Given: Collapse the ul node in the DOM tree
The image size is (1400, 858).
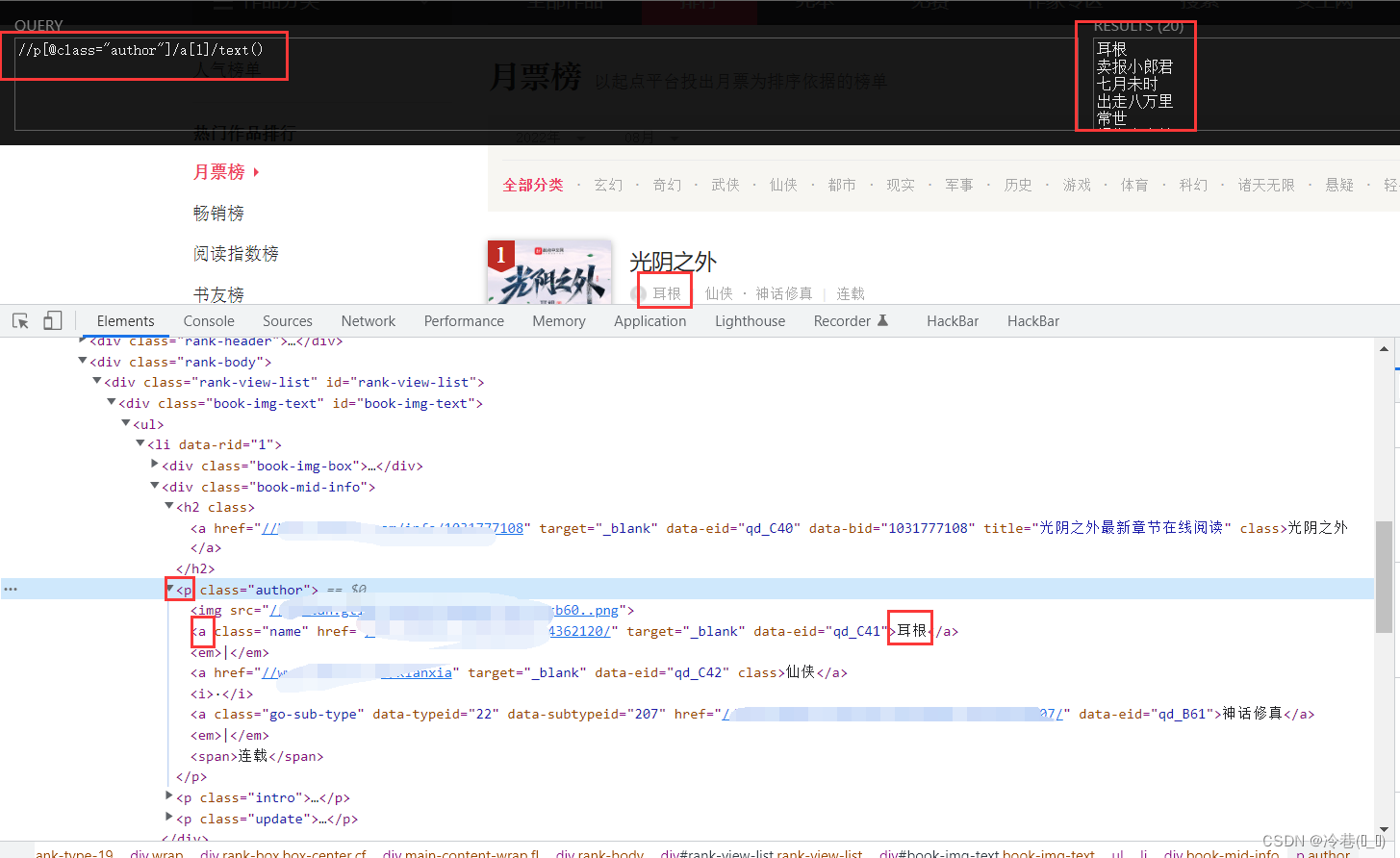Looking at the screenshot, I should click(125, 423).
